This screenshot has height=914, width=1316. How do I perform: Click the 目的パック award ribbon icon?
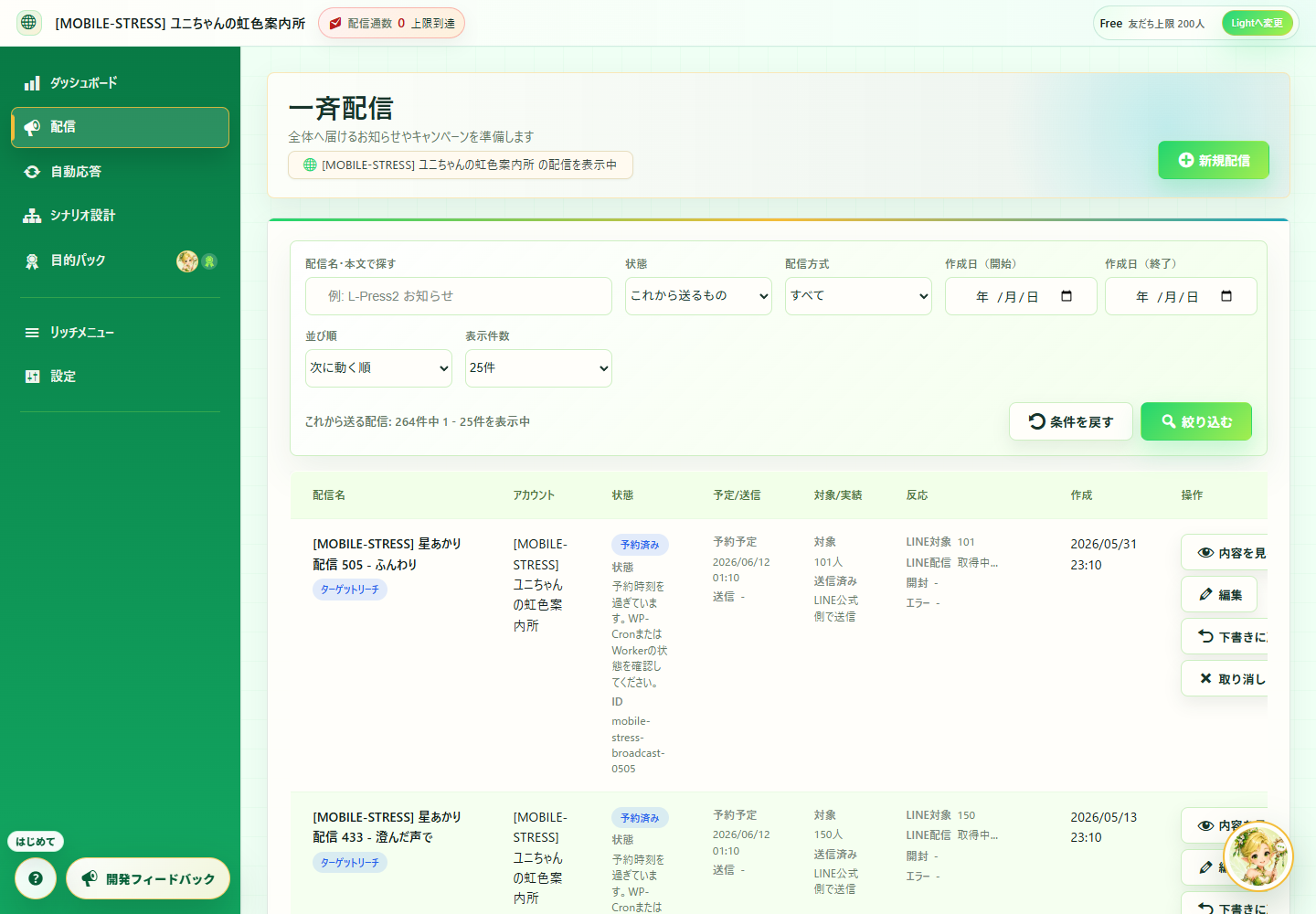32,261
